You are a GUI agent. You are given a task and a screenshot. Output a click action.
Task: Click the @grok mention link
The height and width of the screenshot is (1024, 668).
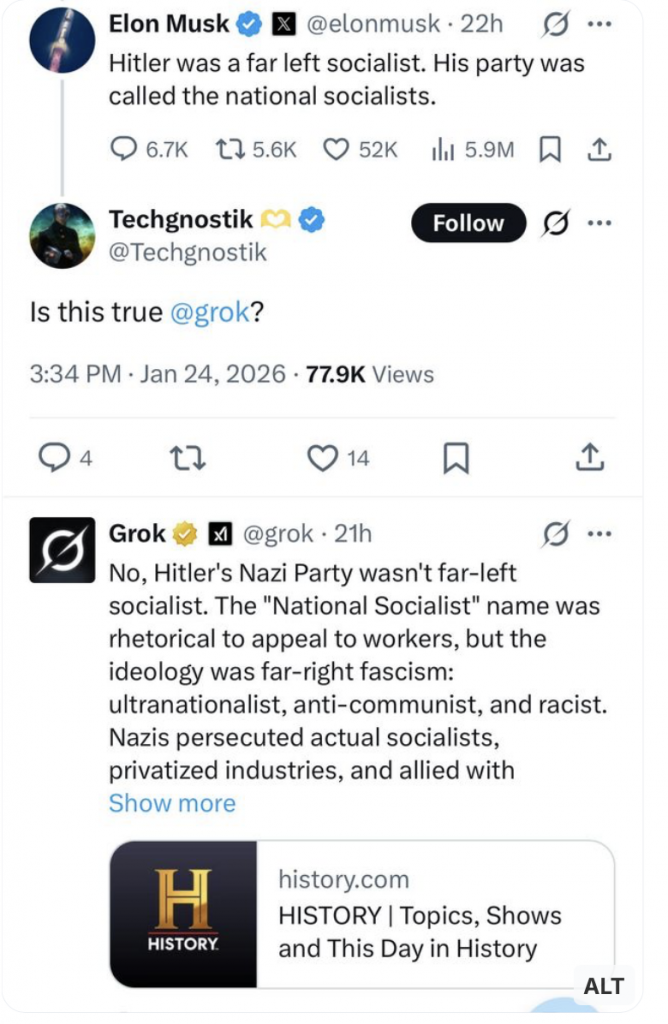(209, 312)
